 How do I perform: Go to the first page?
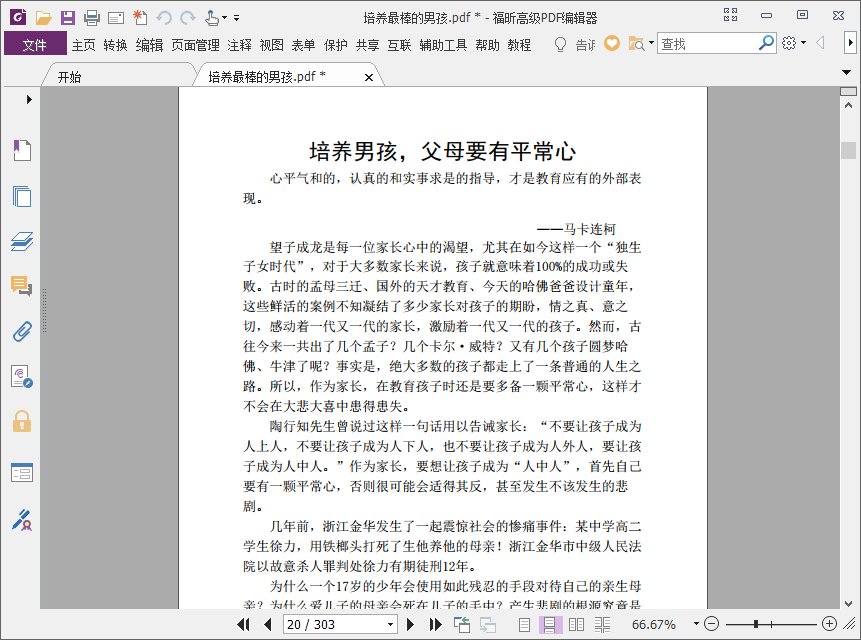point(243,624)
